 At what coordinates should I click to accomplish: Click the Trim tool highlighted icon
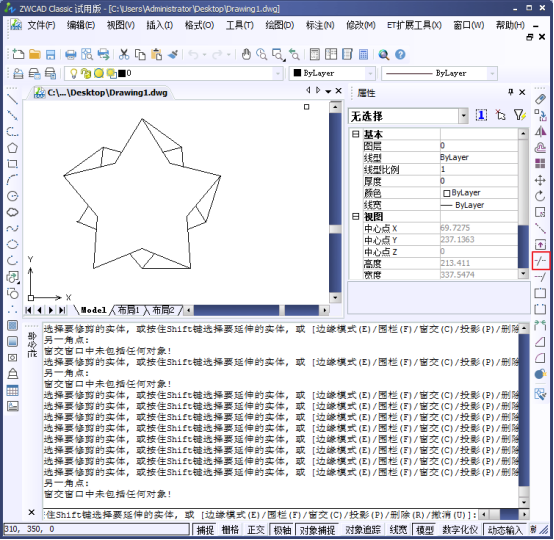540,261
